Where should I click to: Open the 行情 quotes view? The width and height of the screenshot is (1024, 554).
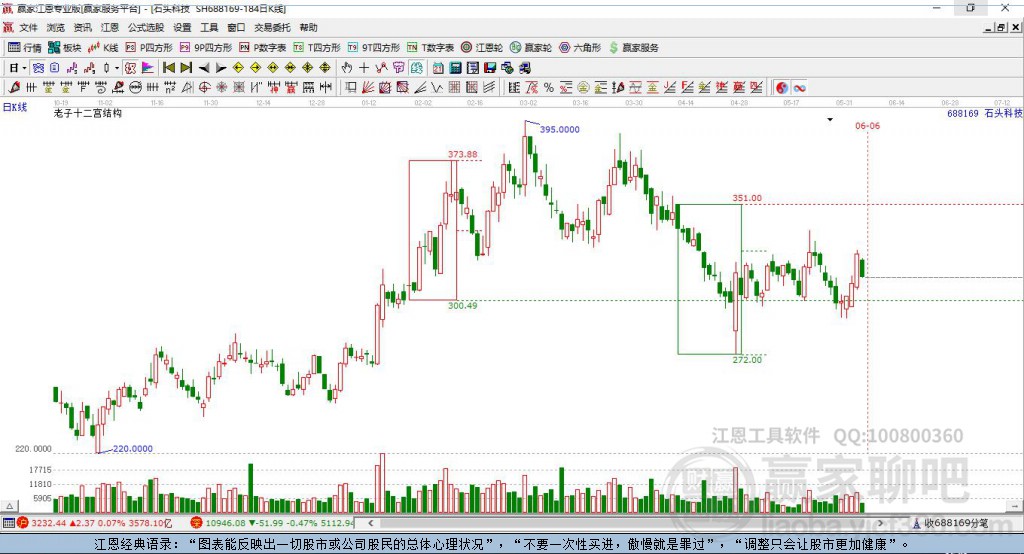[x=25, y=48]
